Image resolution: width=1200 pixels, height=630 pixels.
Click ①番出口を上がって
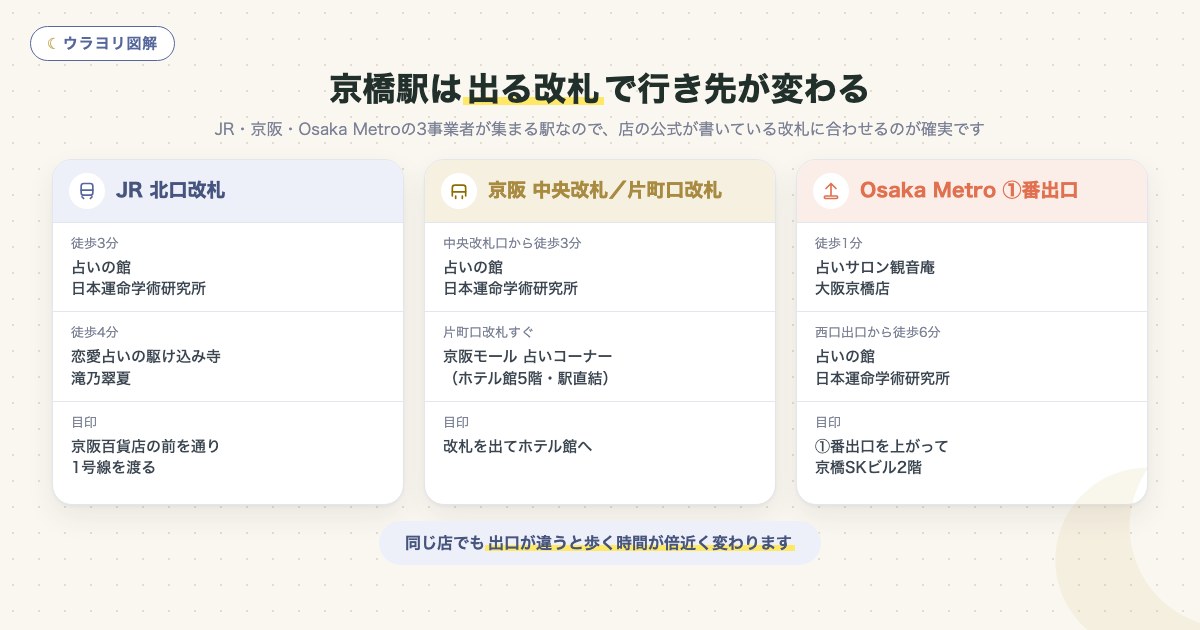pos(882,446)
